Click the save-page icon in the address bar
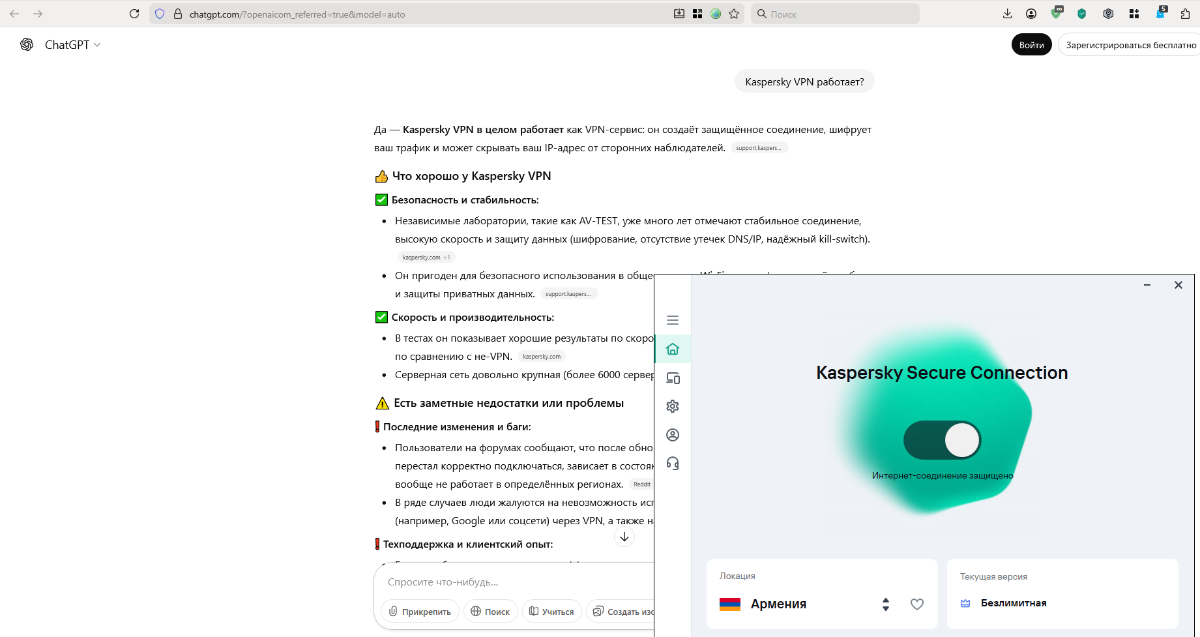This screenshot has height=637, width=1200. point(679,14)
